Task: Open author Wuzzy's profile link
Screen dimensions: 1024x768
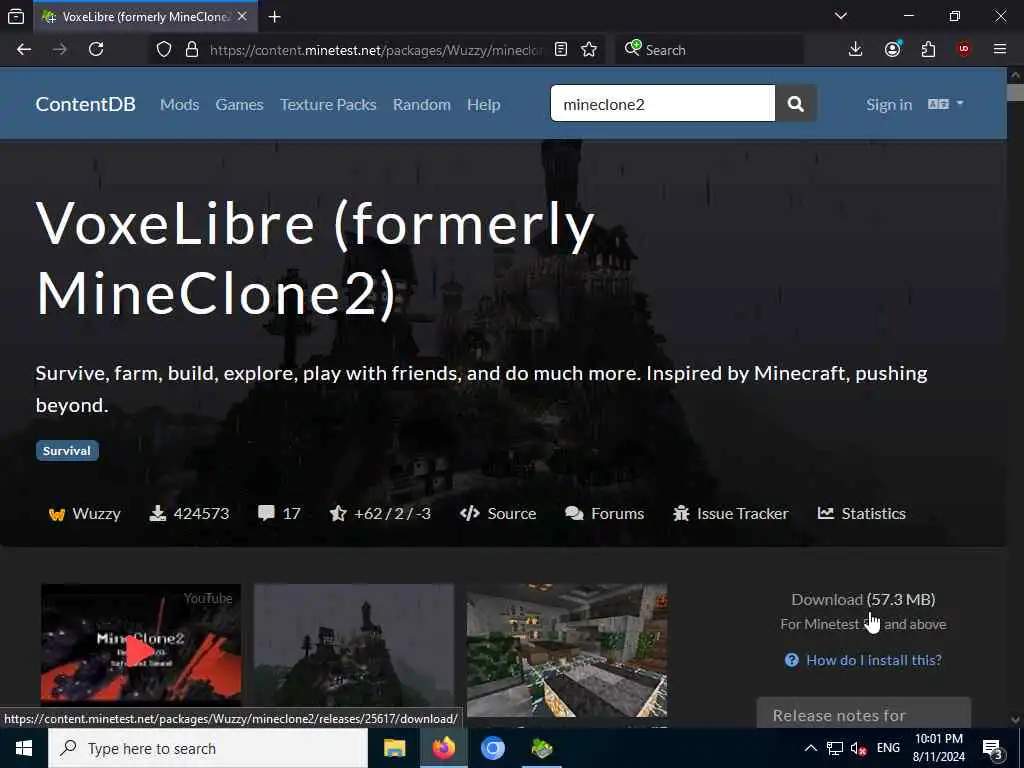Action: tap(85, 513)
